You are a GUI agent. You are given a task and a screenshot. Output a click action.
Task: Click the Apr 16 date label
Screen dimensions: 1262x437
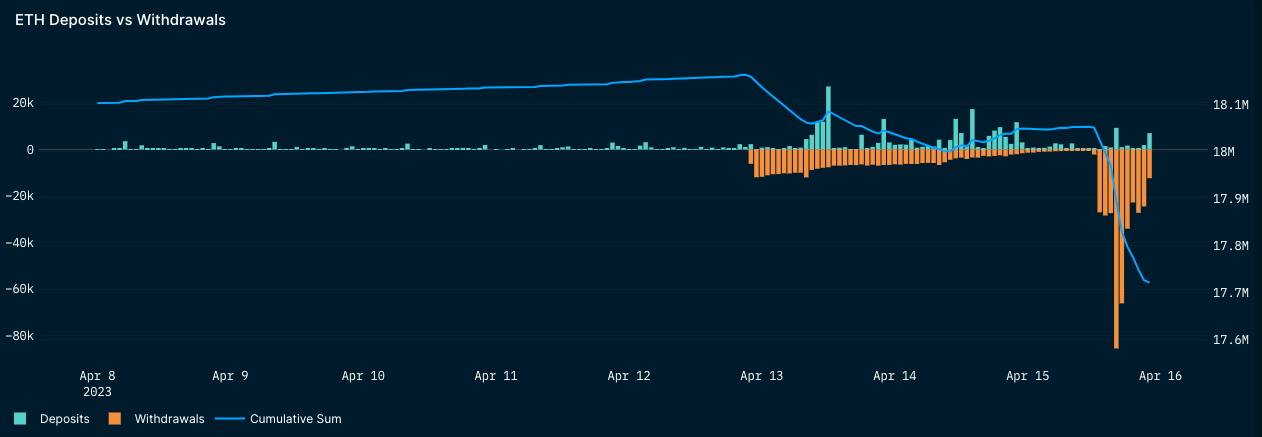(1160, 376)
